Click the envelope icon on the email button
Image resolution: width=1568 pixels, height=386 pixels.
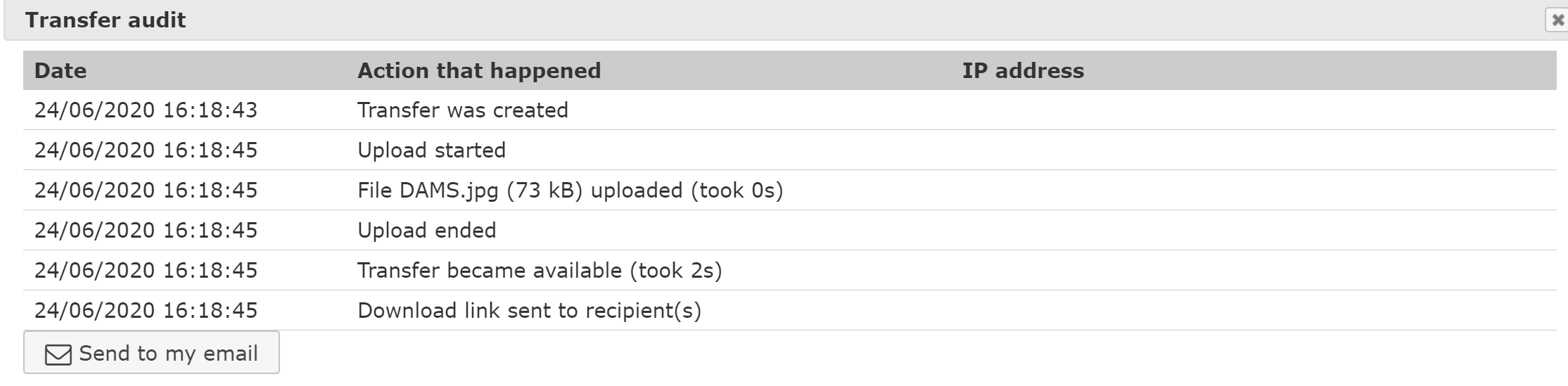click(58, 354)
